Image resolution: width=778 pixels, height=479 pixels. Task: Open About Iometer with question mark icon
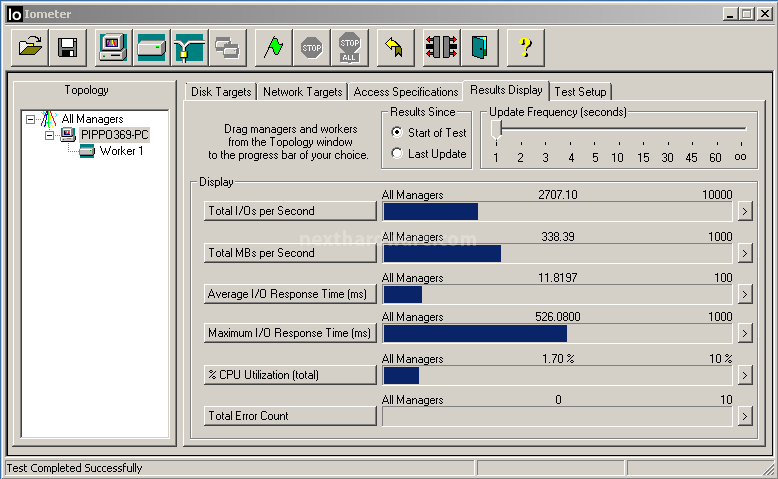click(525, 48)
